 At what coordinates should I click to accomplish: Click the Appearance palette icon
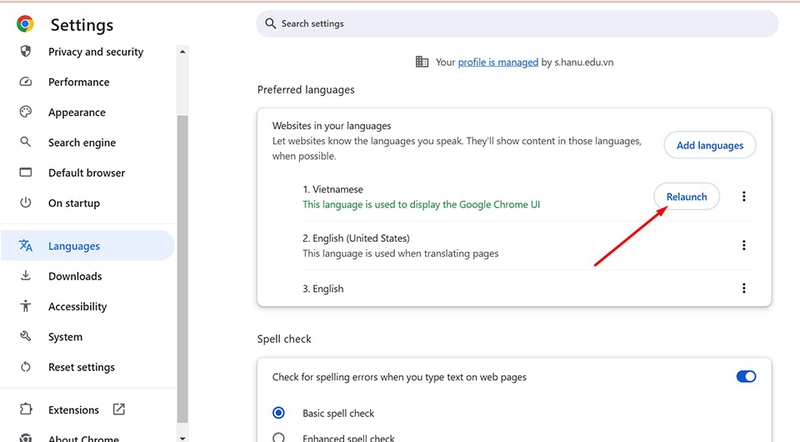(x=26, y=112)
